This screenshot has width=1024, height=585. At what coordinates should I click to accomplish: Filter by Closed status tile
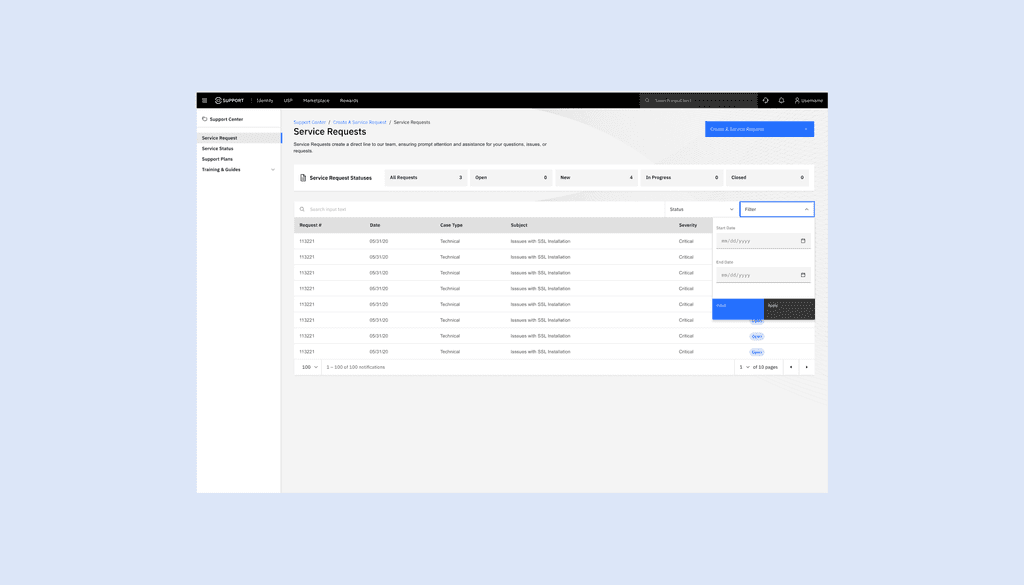767,178
